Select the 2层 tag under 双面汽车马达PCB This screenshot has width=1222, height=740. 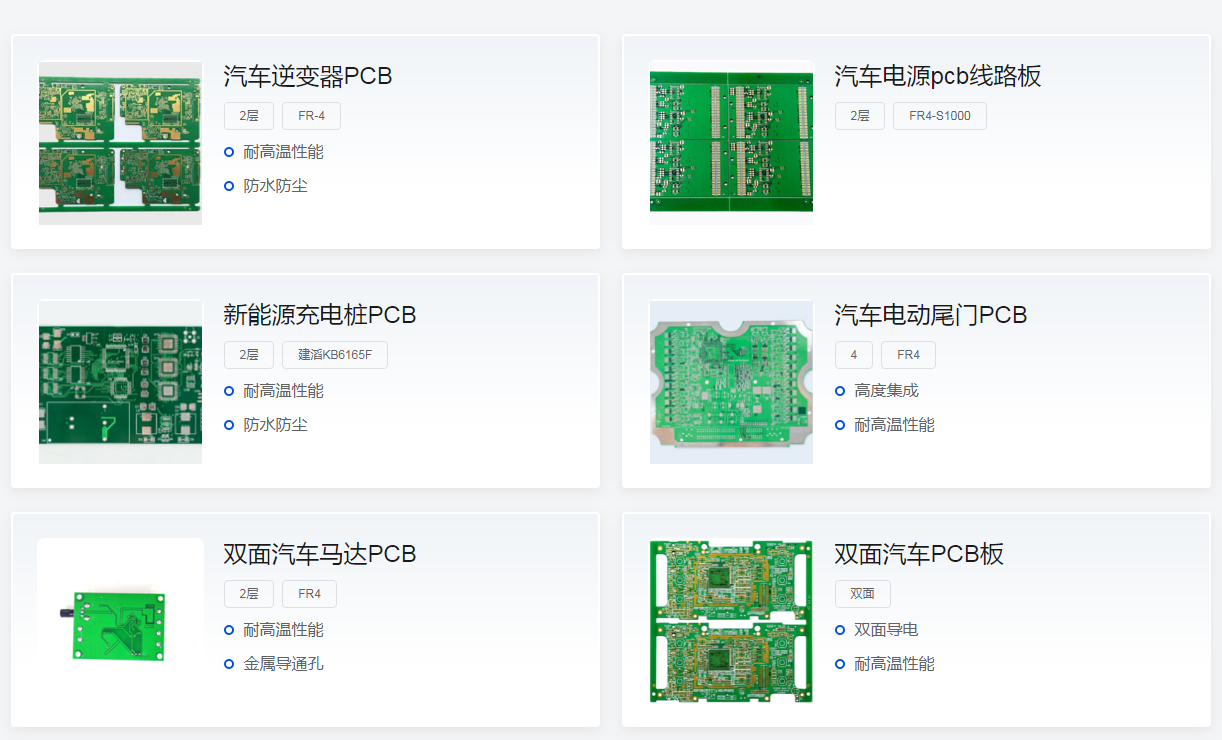tap(249, 594)
